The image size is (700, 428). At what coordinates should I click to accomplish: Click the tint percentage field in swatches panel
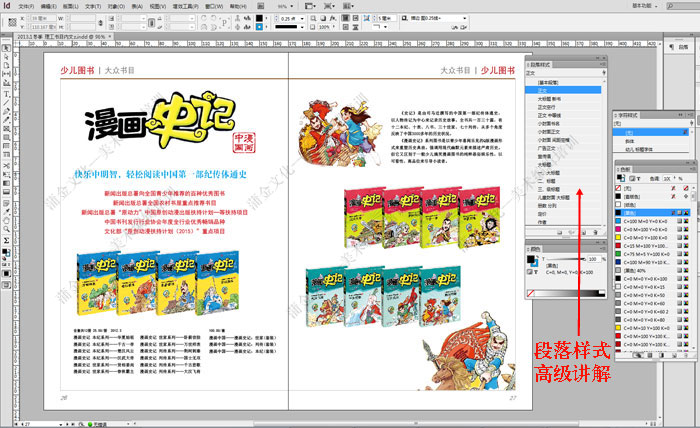tap(667, 179)
